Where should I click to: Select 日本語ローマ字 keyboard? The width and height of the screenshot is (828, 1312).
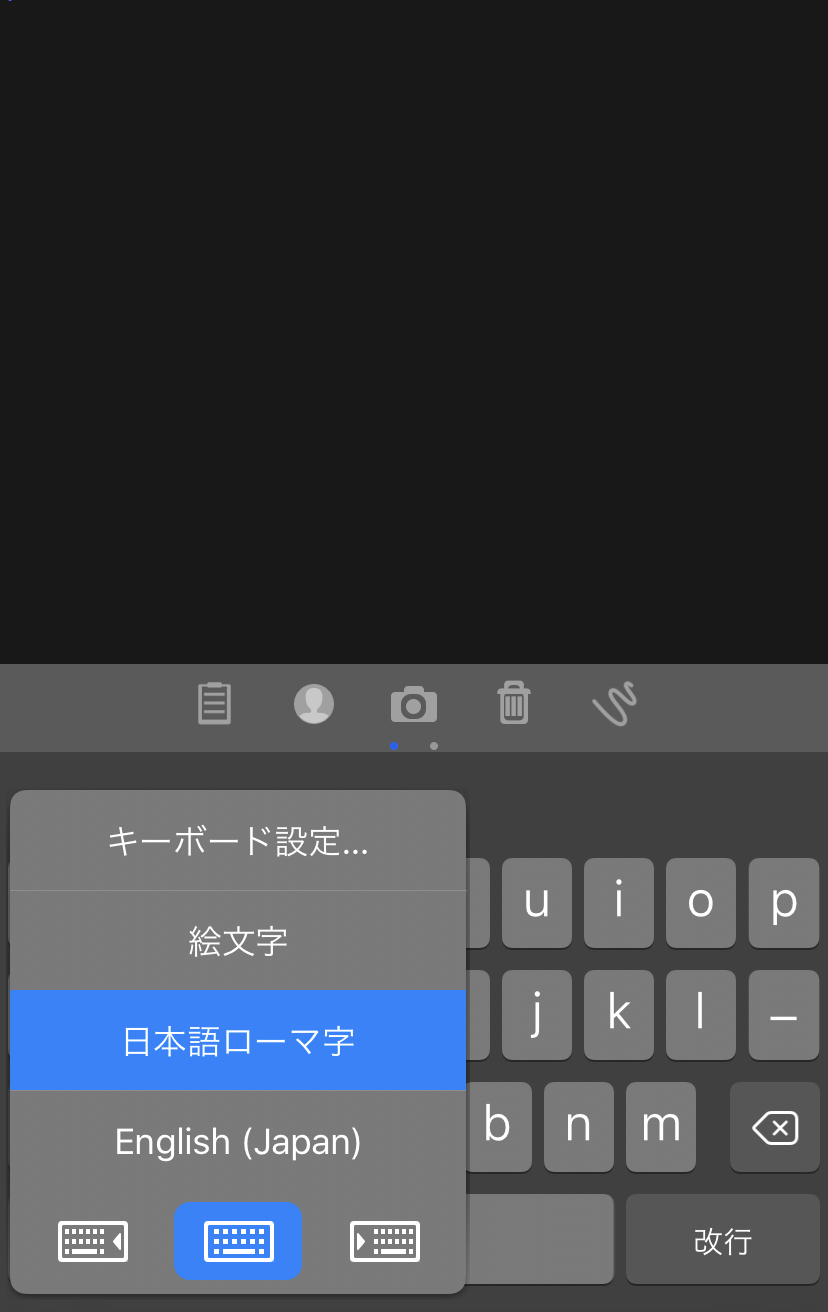click(x=238, y=1041)
